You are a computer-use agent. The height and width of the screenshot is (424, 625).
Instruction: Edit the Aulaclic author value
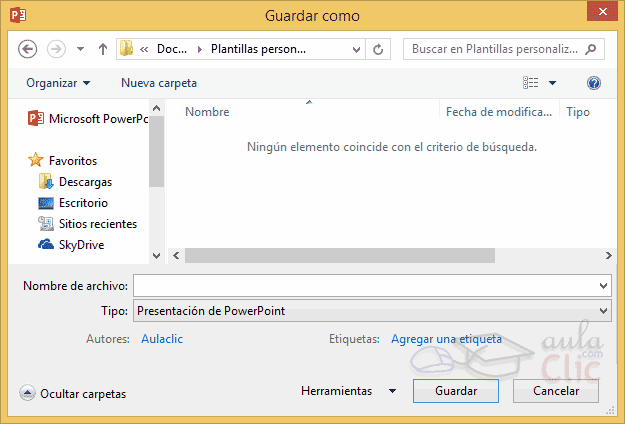point(162,339)
